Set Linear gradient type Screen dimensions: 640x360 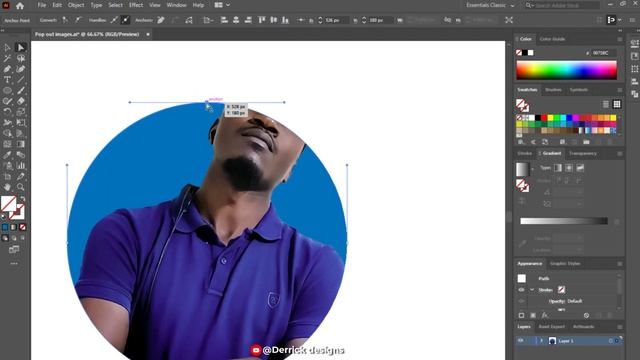coord(558,168)
